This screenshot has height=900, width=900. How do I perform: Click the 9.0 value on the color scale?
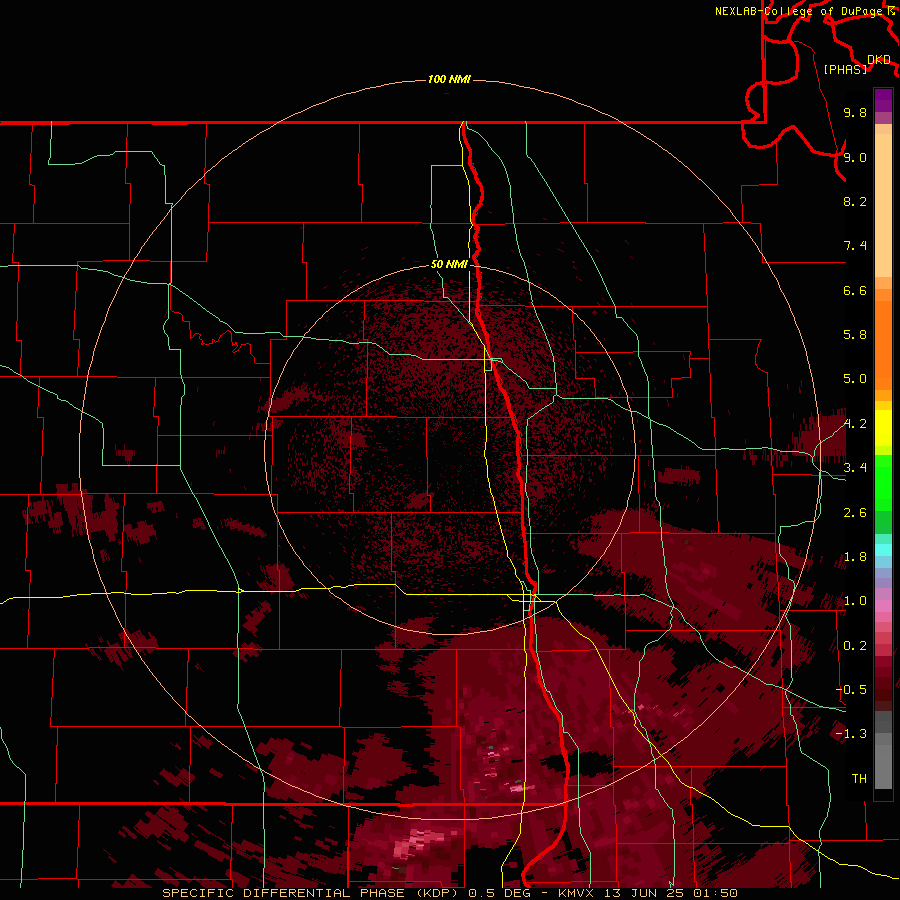tap(855, 157)
